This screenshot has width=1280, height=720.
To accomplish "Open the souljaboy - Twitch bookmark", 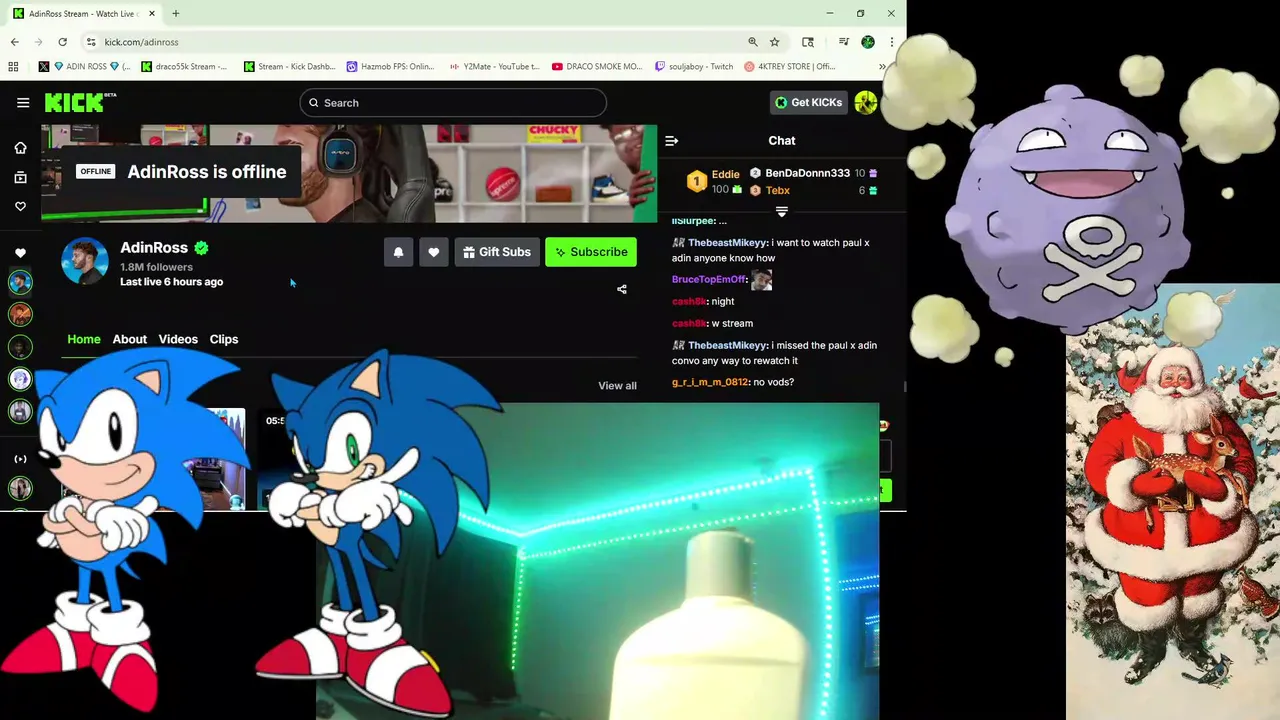I will (694, 67).
